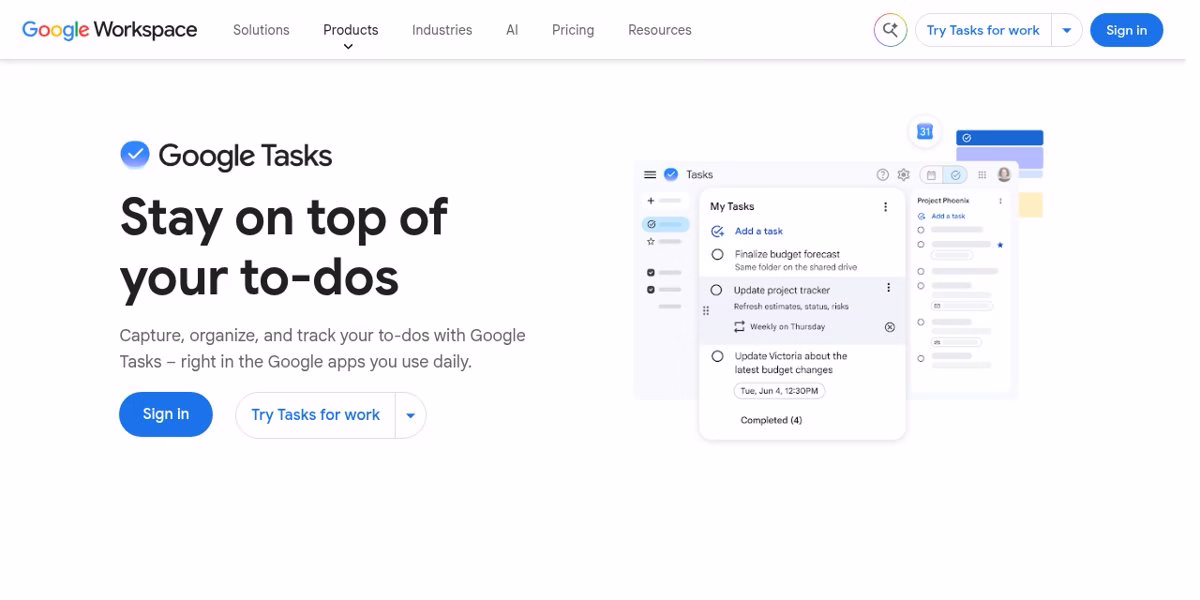
Task: Open the settings gear in Tasks app
Action: (x=903, y=174)
